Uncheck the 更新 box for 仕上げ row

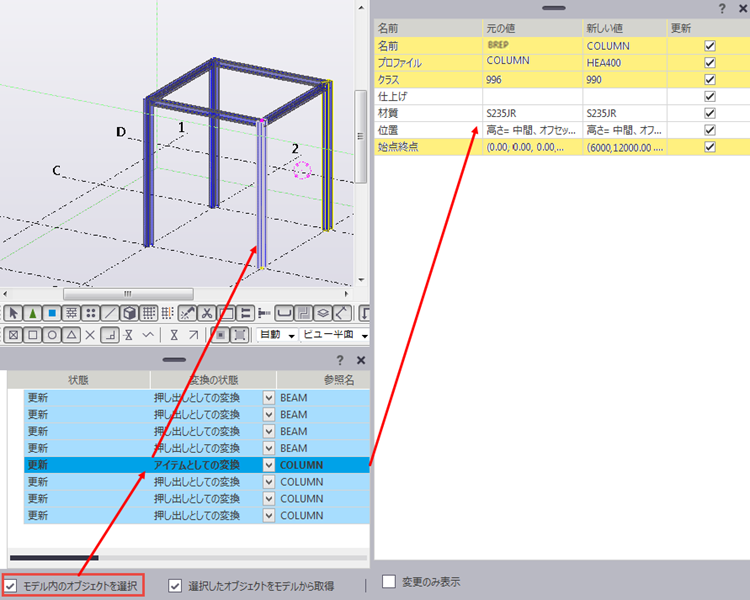point(710,96)
